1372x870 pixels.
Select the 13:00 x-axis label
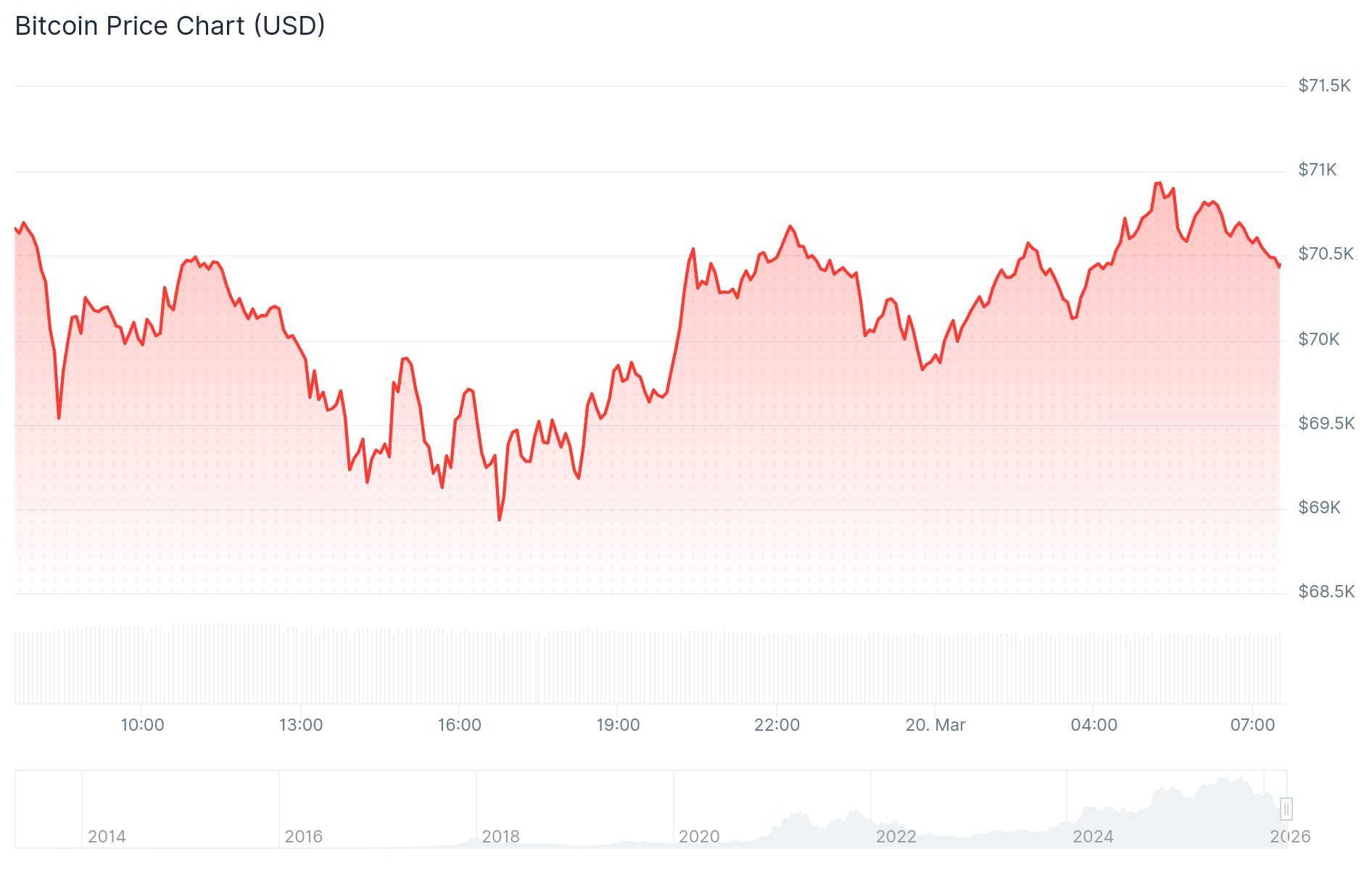[x=301, y=725]
